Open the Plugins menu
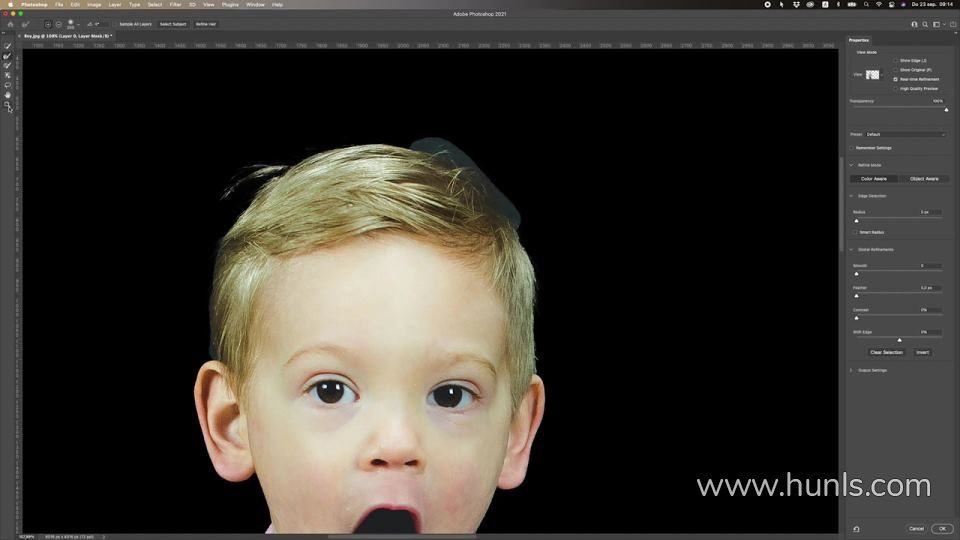 coord(230,4)
